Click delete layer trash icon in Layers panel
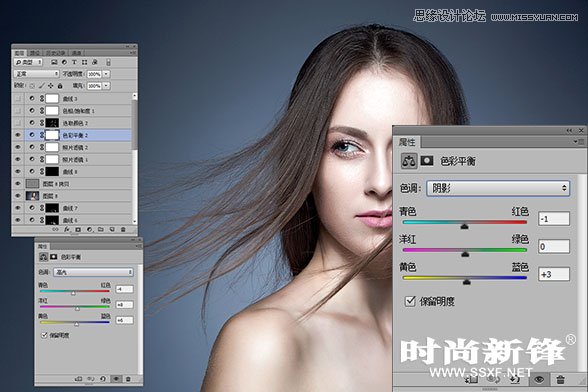Screen dimensions: 588x392 click(x=123, y=229)
